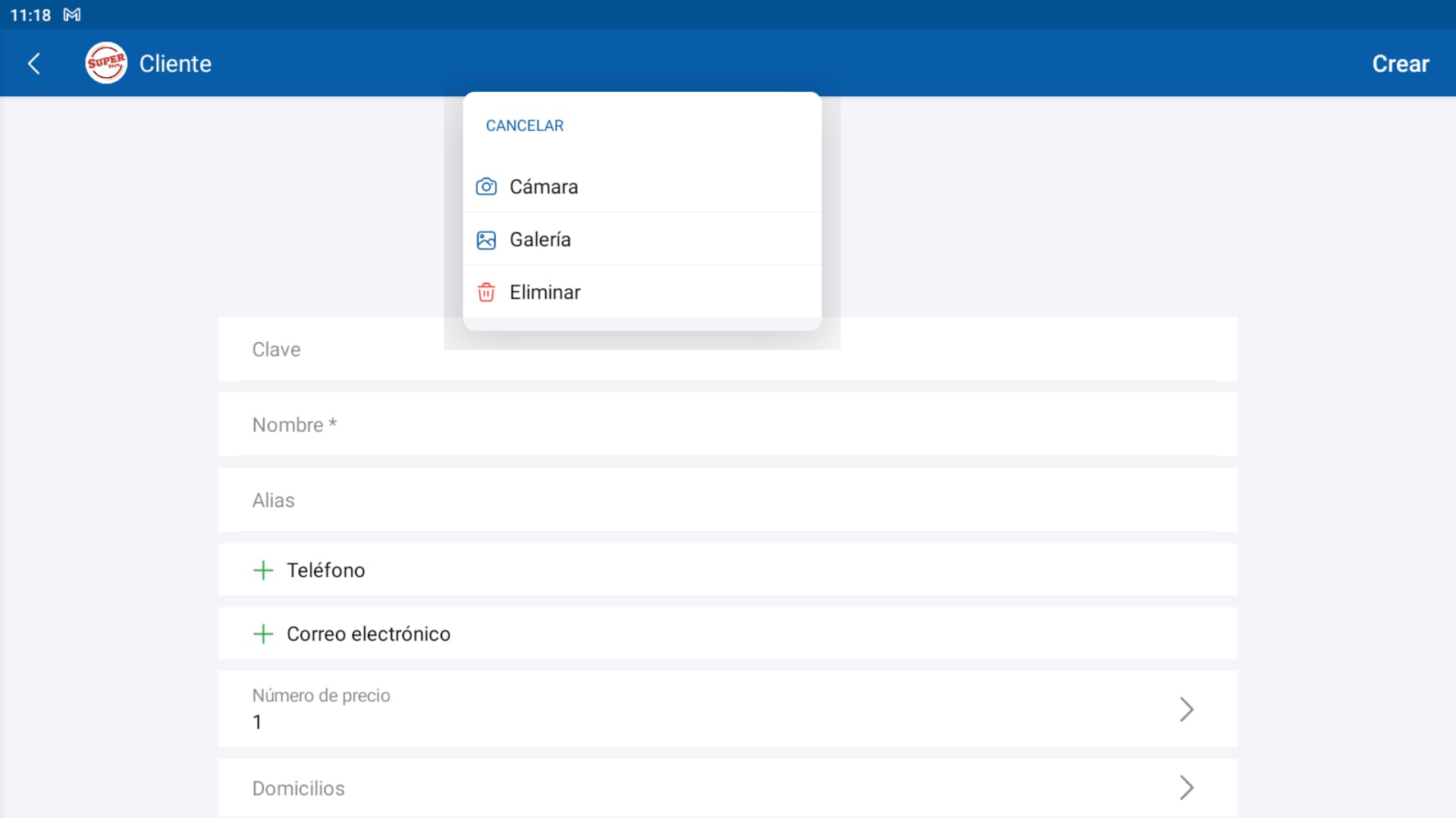Click the gallery picture icon
This screenshot has height=818, width=1456.
[x=486, y=240]
